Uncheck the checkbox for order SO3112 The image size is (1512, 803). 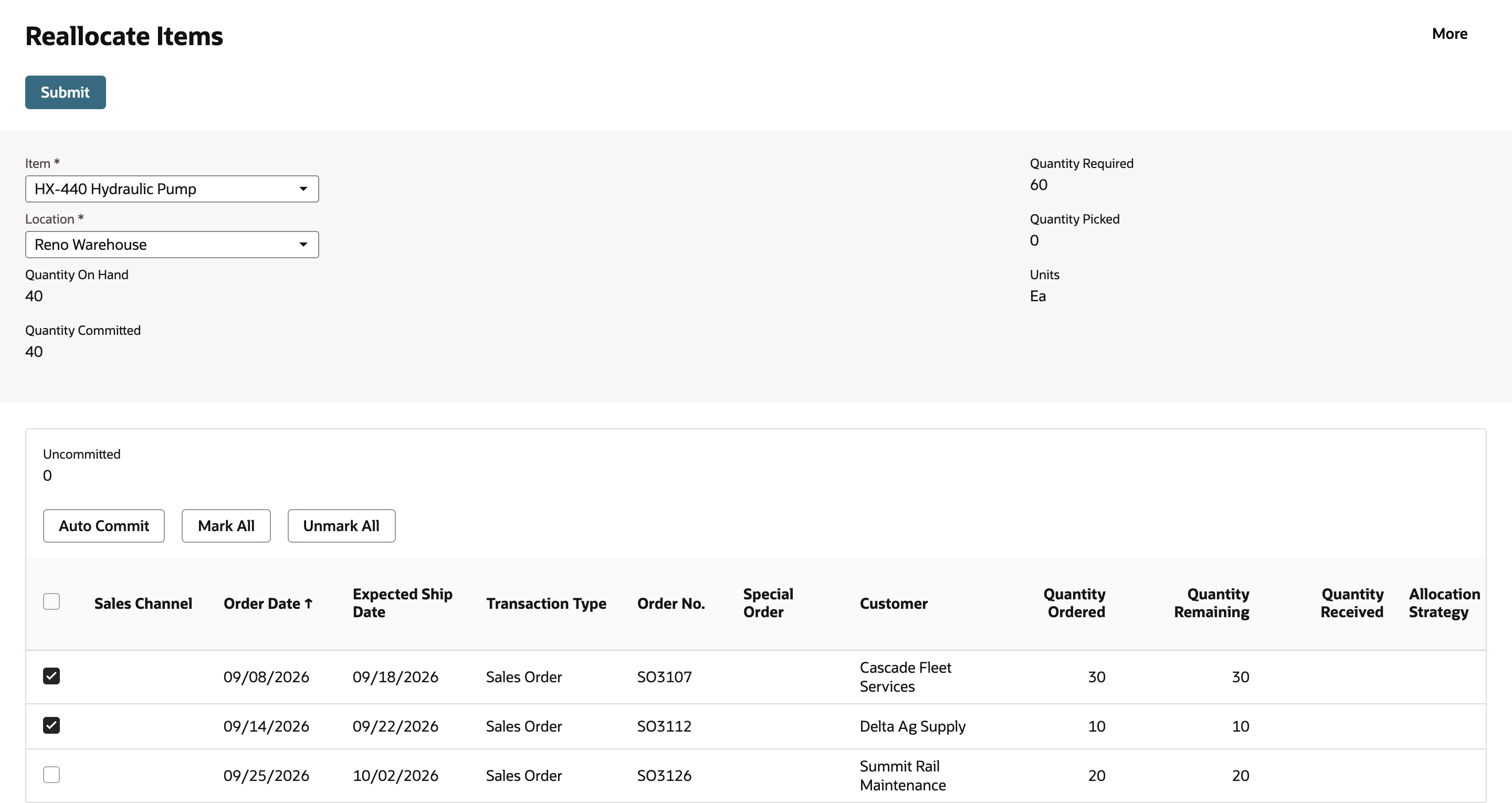click(51, 725)
